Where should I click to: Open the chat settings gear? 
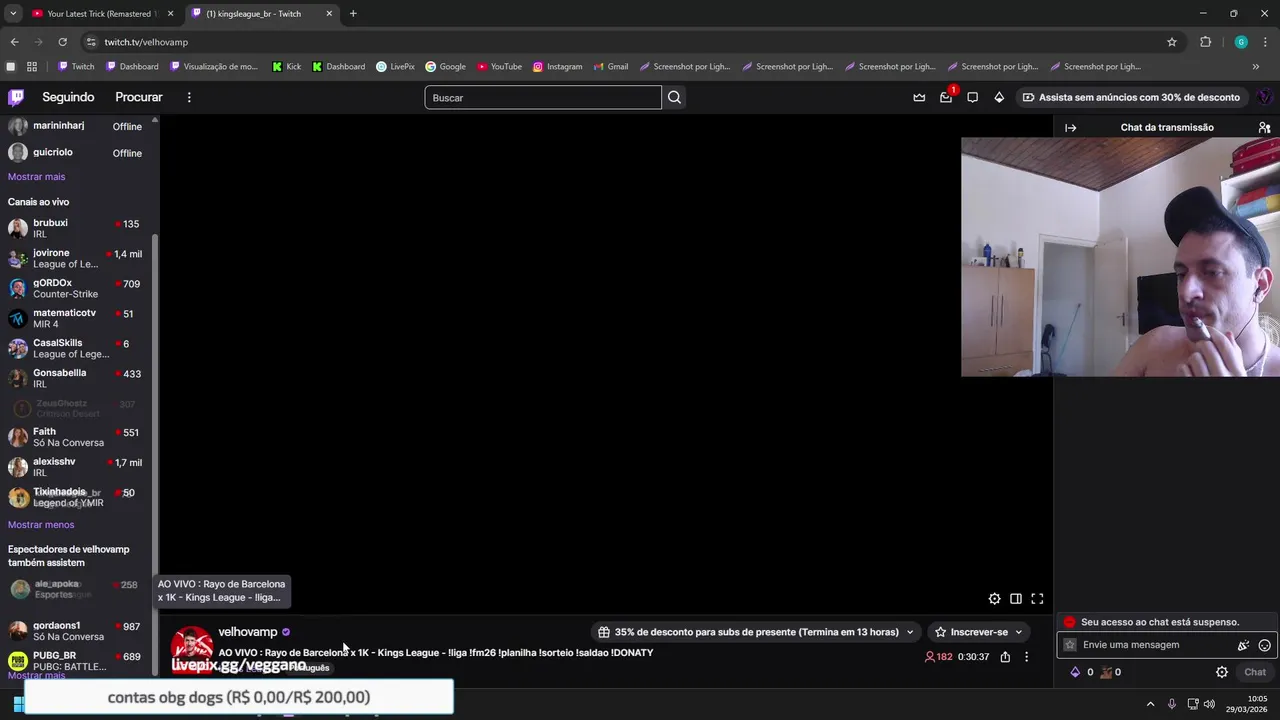tap(1222, 672)
